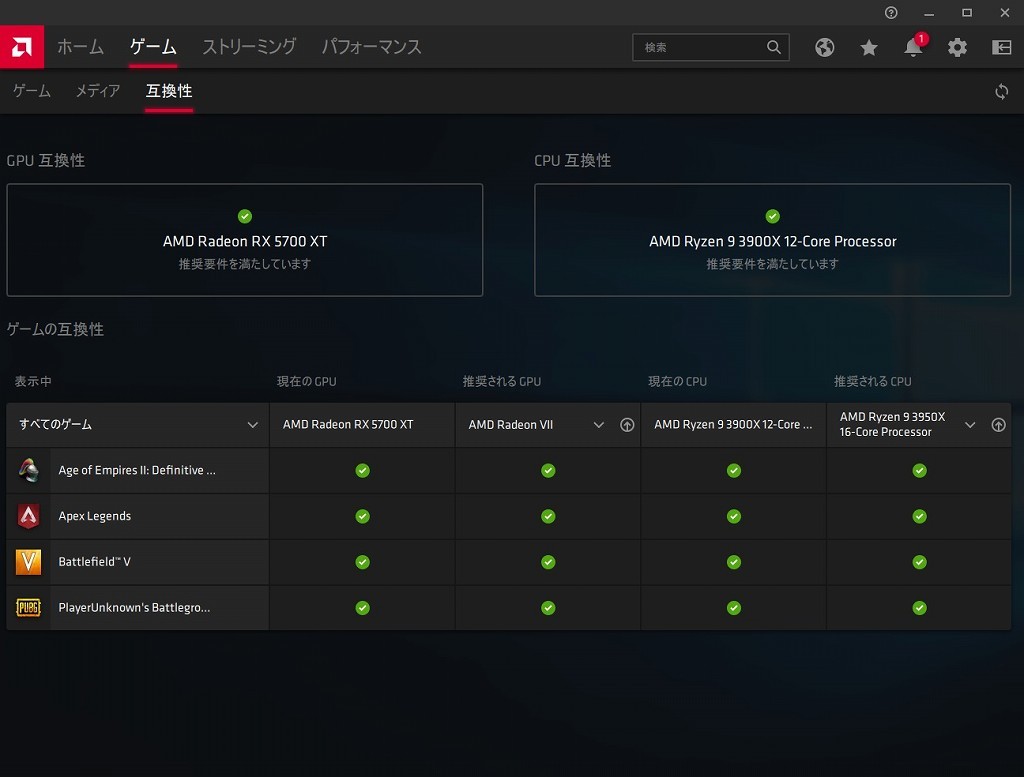
Task: Click Age of Empires recommended CPU check mark
Action: (920, 471)
